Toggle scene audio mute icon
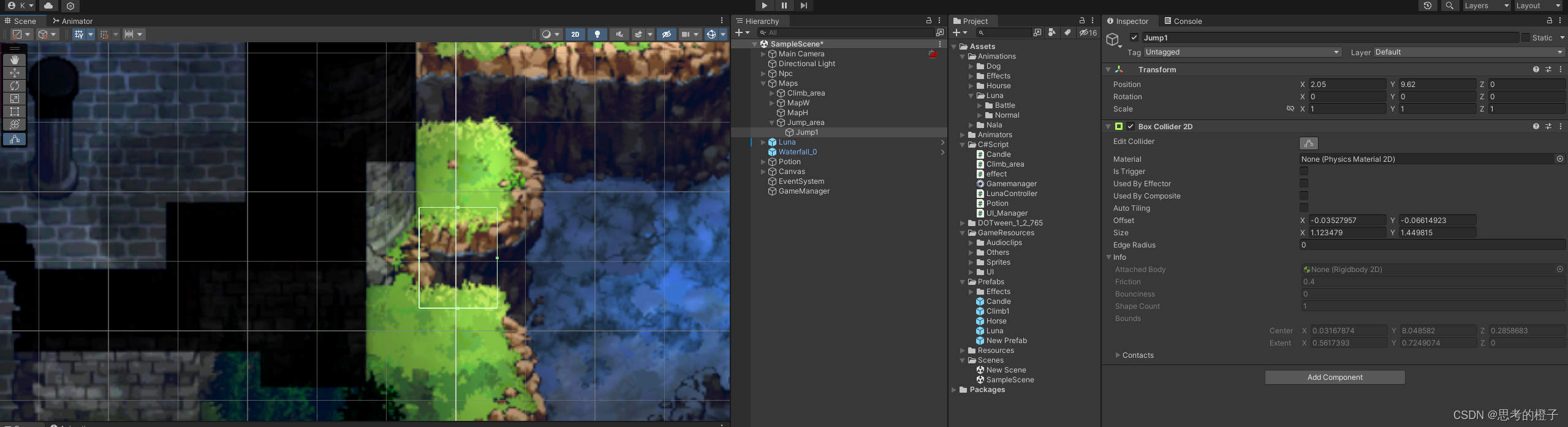Viewport: 1568px width, 427px height. [619, 34]
